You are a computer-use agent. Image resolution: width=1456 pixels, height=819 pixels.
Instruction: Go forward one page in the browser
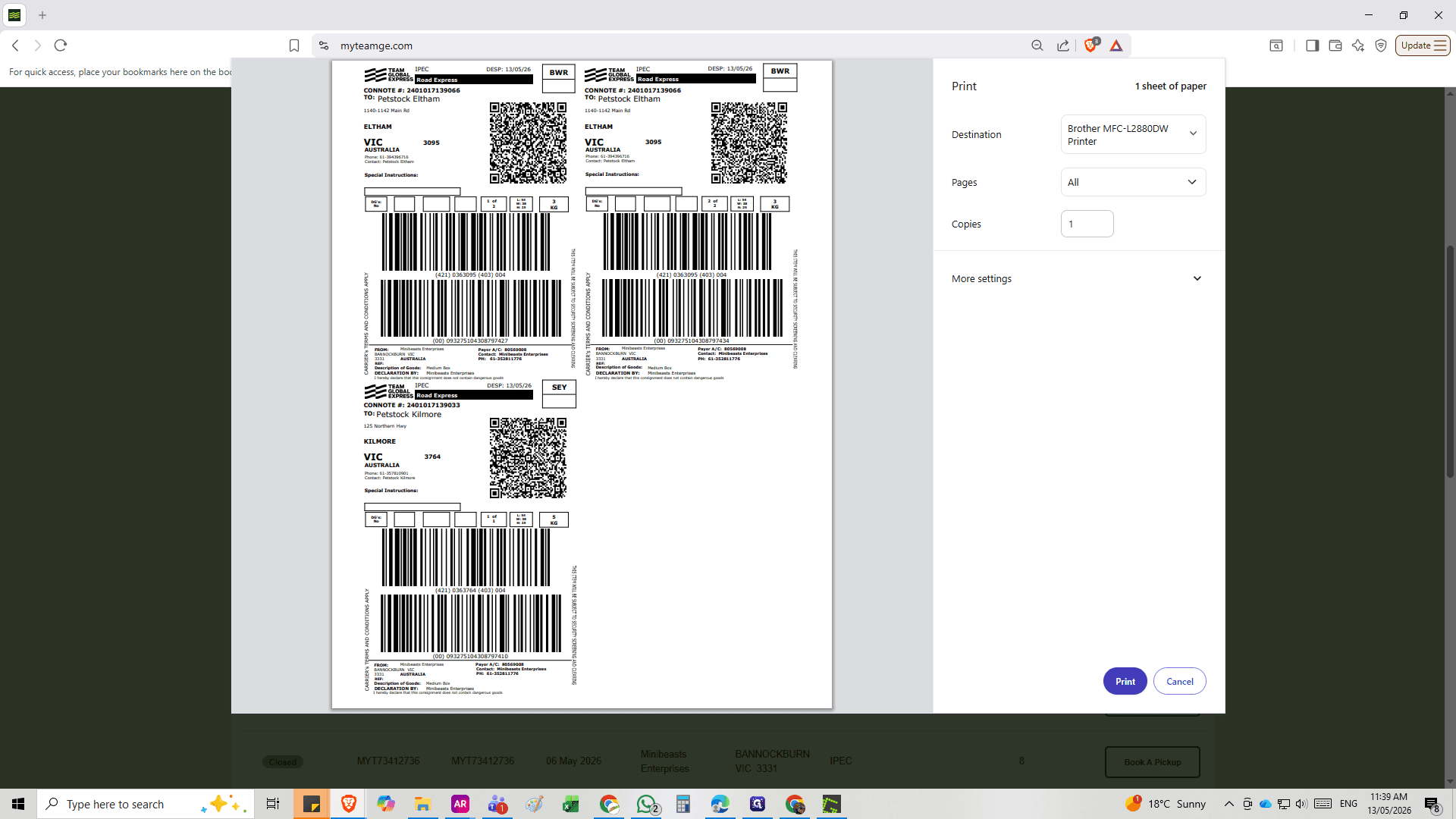pos(37,45)
